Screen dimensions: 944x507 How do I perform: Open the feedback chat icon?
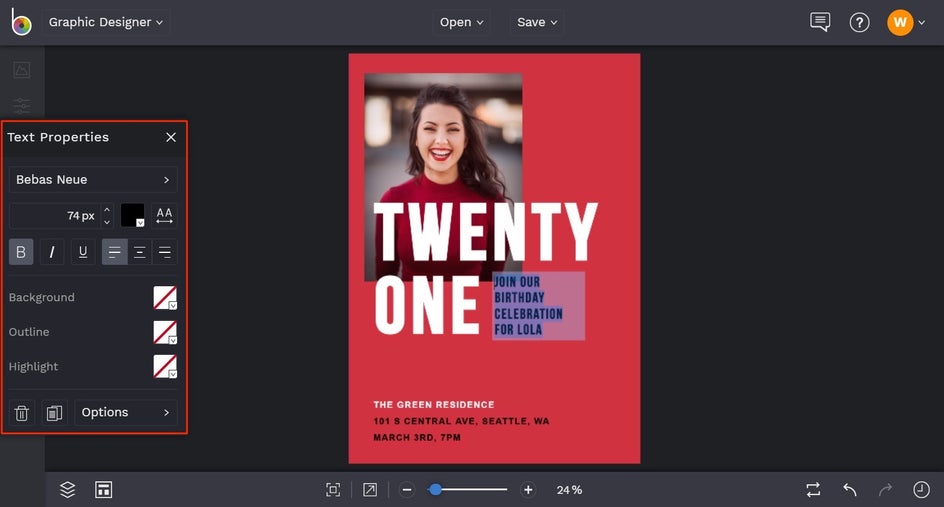820,22
